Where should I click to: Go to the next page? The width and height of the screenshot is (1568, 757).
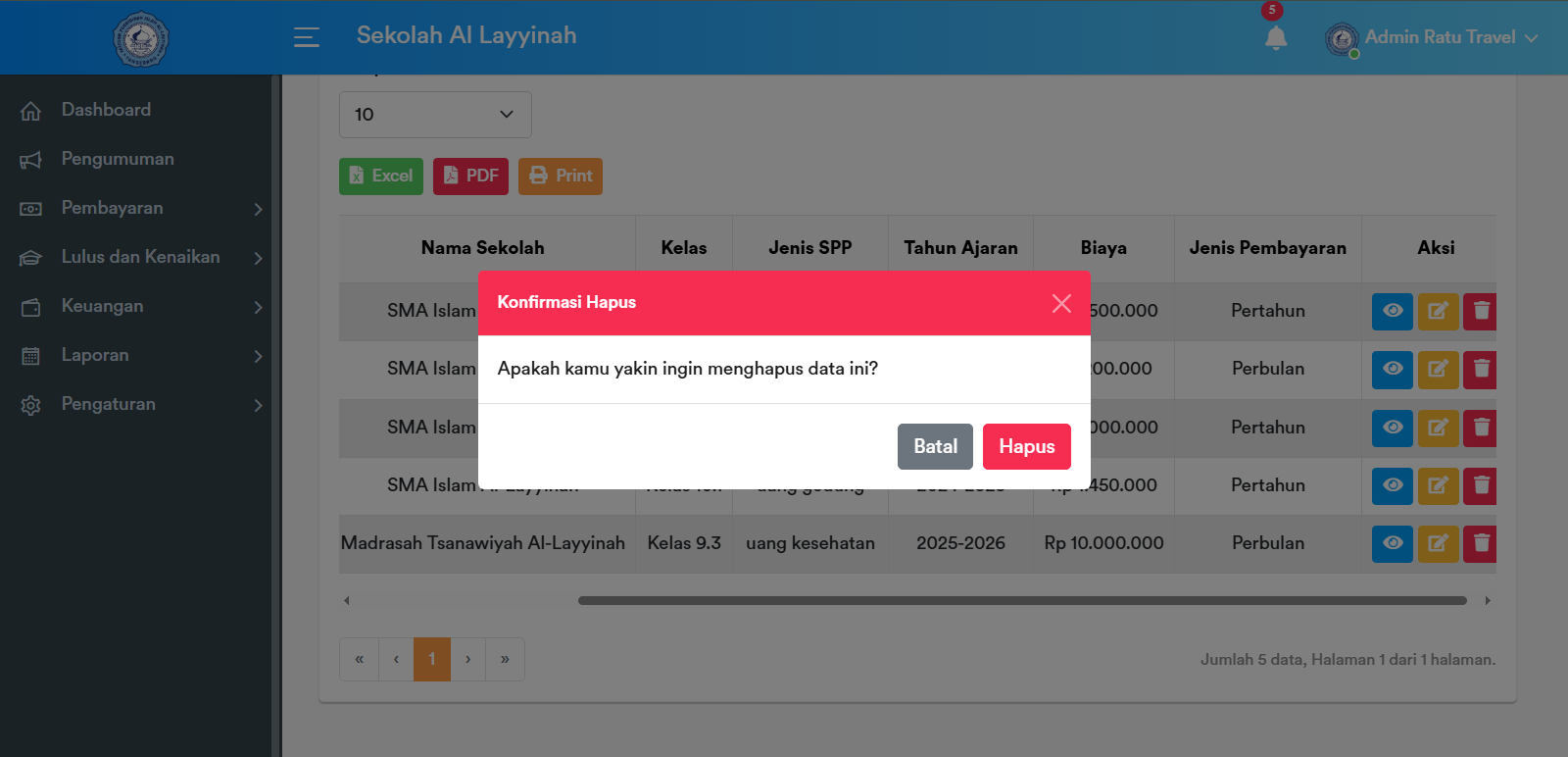468,659
